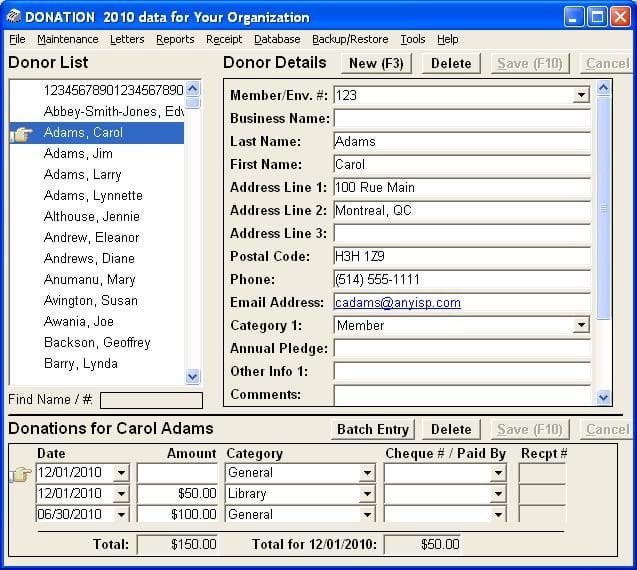Viewport: 637px width, 570px height.
Task: Click Donor Details scroll up arrow
Action: [x=603, y=88]
